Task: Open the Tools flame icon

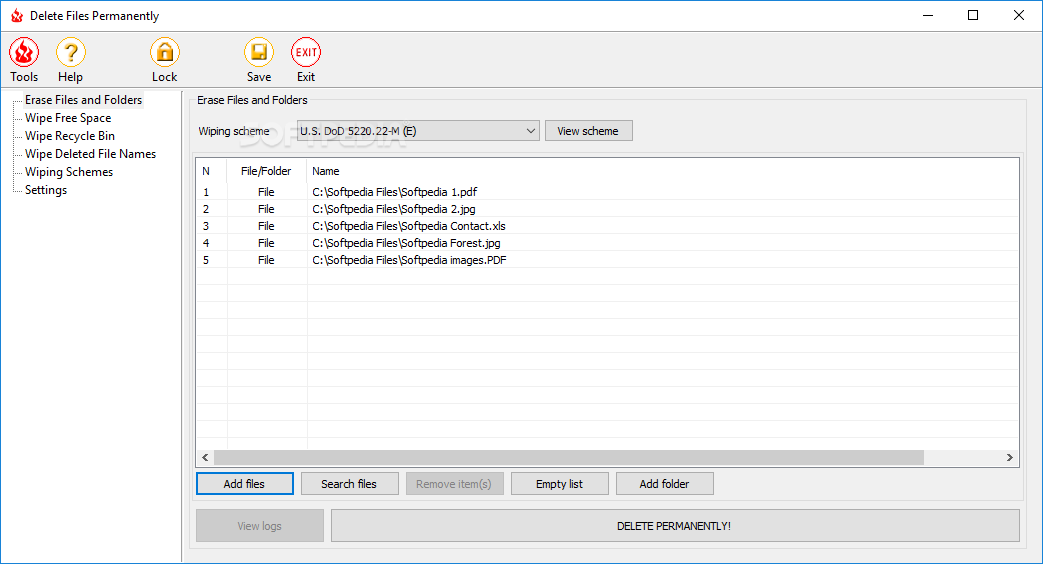Action: (x=24, y=53)
